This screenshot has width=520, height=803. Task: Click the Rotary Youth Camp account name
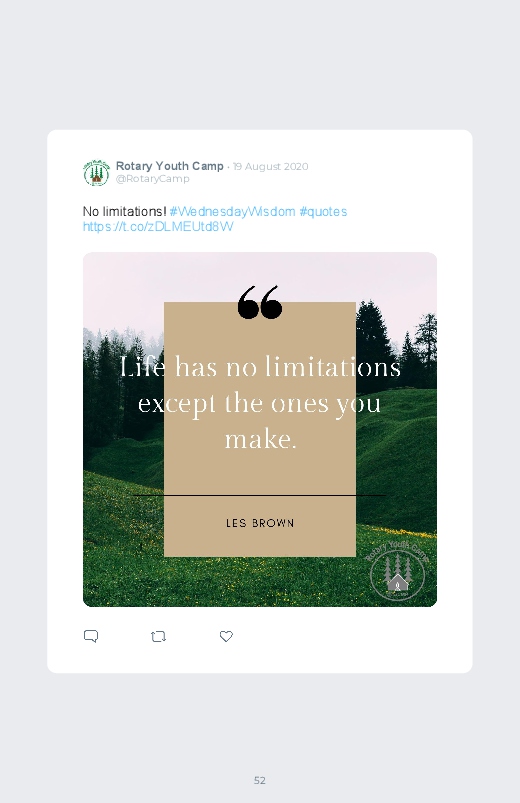[170, 166]
